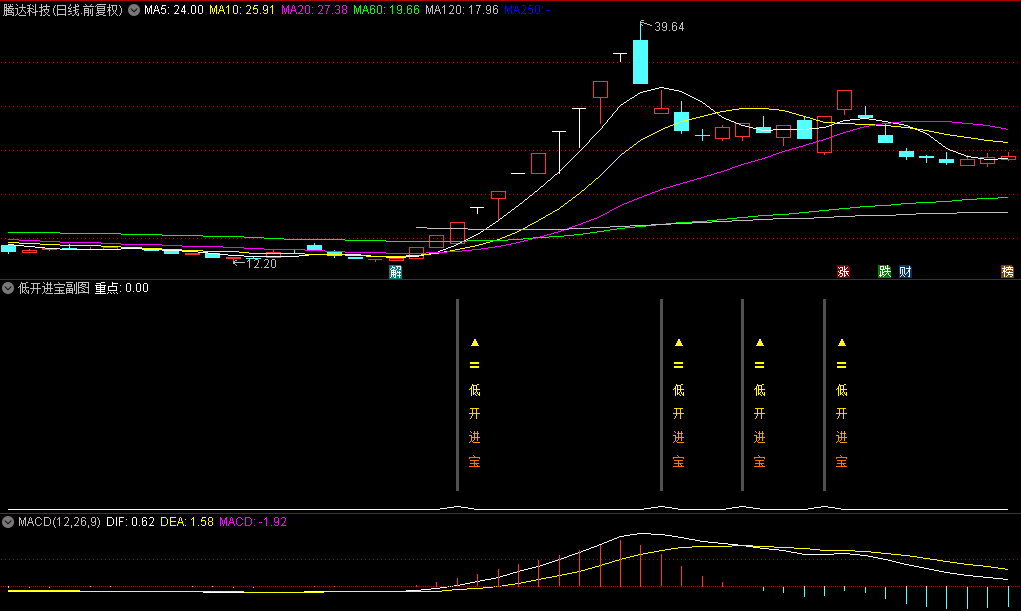Click the 12.20 low price label
The image size is (1021, 611).
(261, 264)
